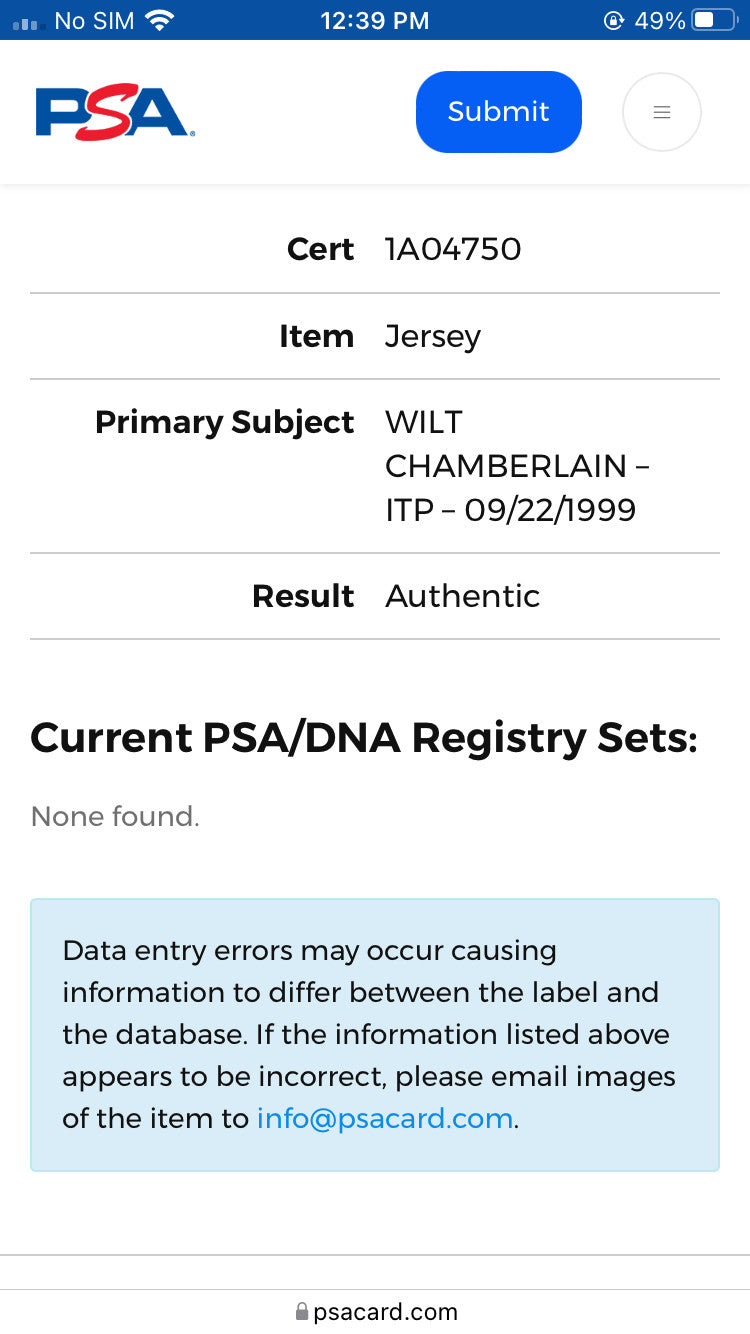This screenshot has width=750, height=1334.
Task: Open the hamburger menu
Action: [x=661, y=112]
